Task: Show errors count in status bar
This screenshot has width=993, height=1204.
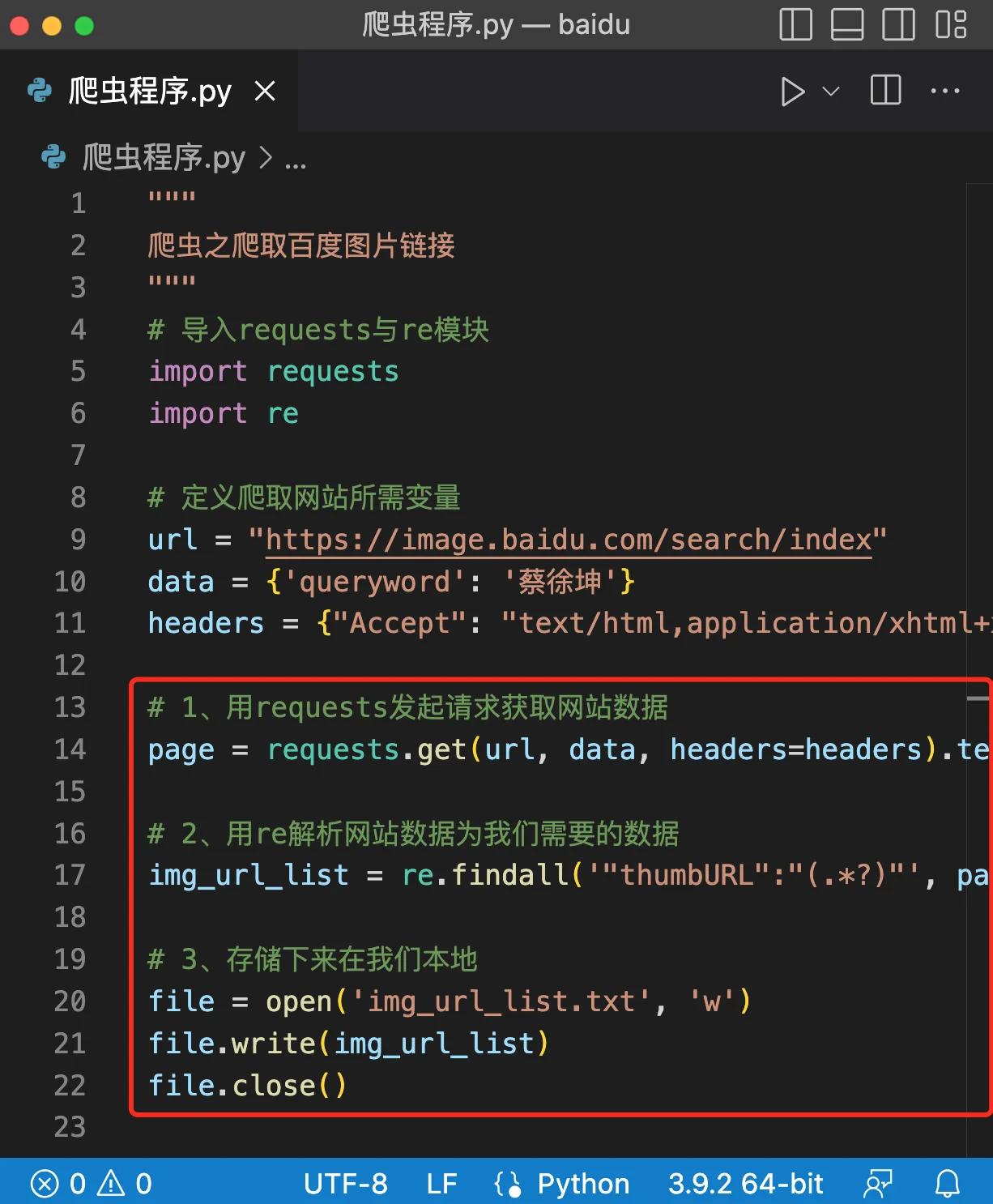Action: click(57, 1184)
